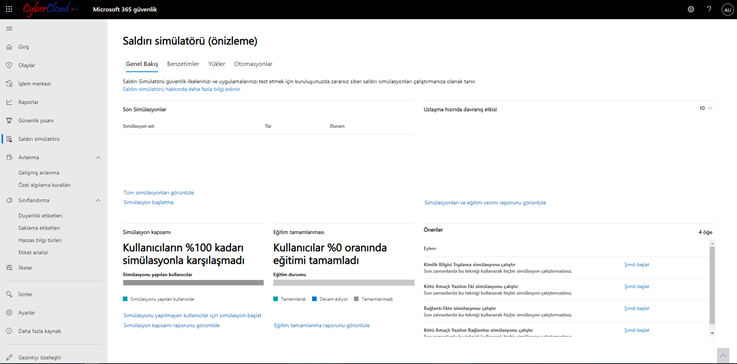This screenshot has height=364, width=737.
Task: Open help question mark icon
Action: (x=709, y=9)
